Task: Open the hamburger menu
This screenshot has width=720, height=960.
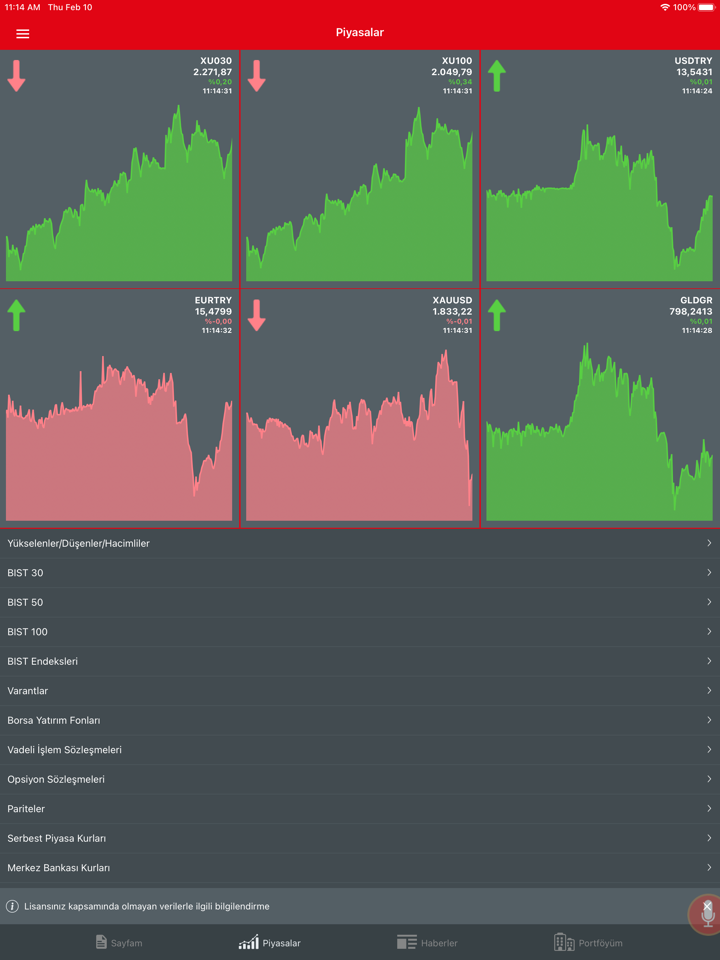Action: 22,33
